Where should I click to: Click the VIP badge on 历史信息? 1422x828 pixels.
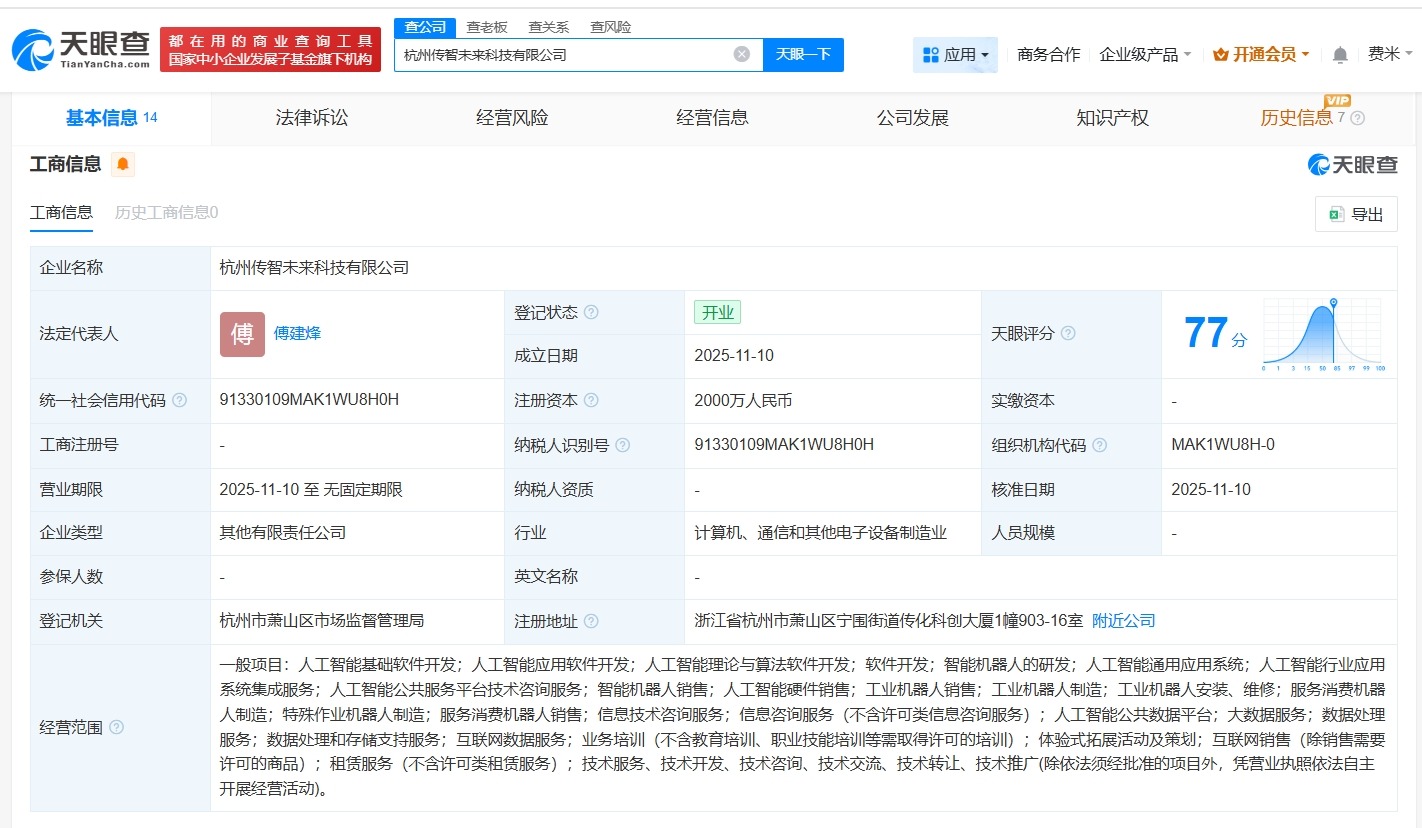pyautogui.click(x=1338, y=101)
